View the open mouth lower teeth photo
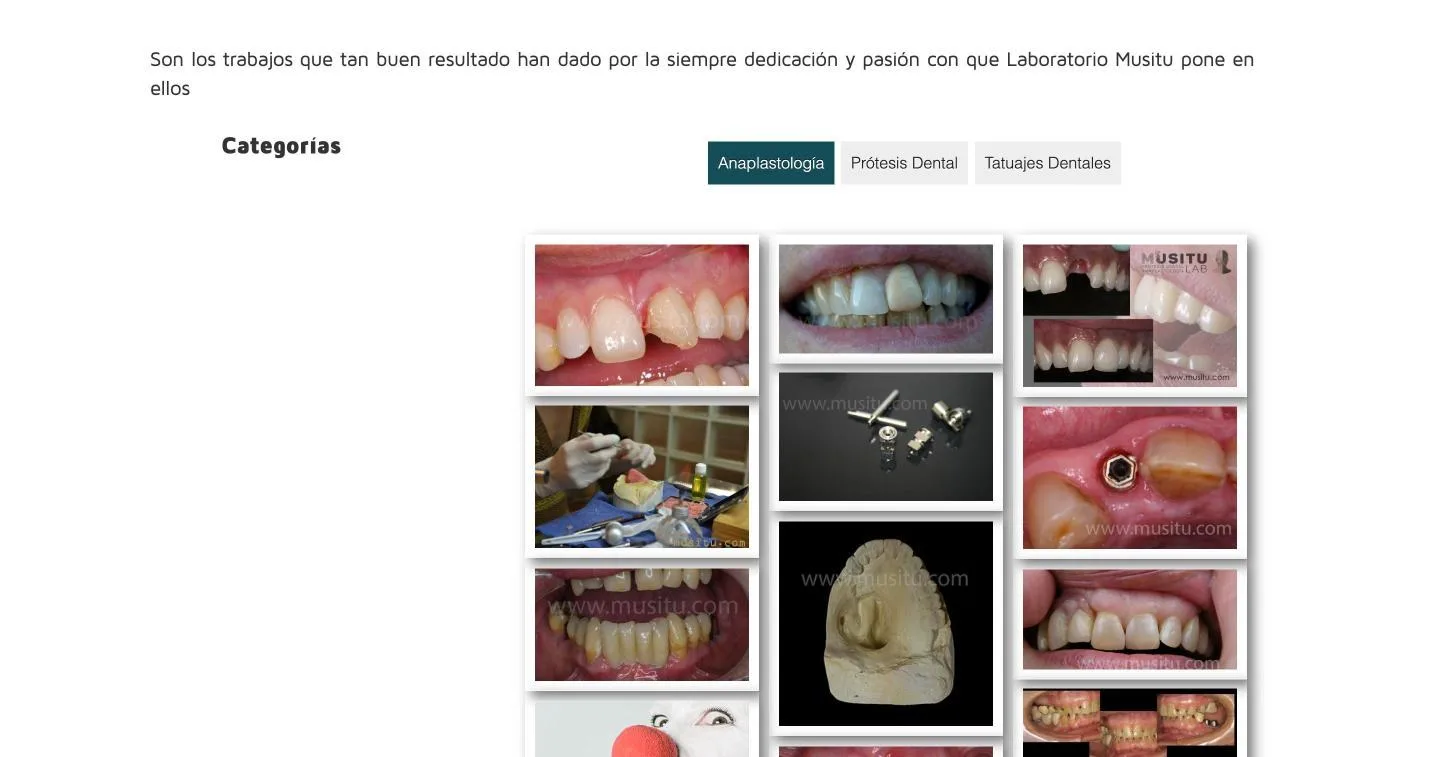This screenshot has height=757, width=1440. [642, 625]
